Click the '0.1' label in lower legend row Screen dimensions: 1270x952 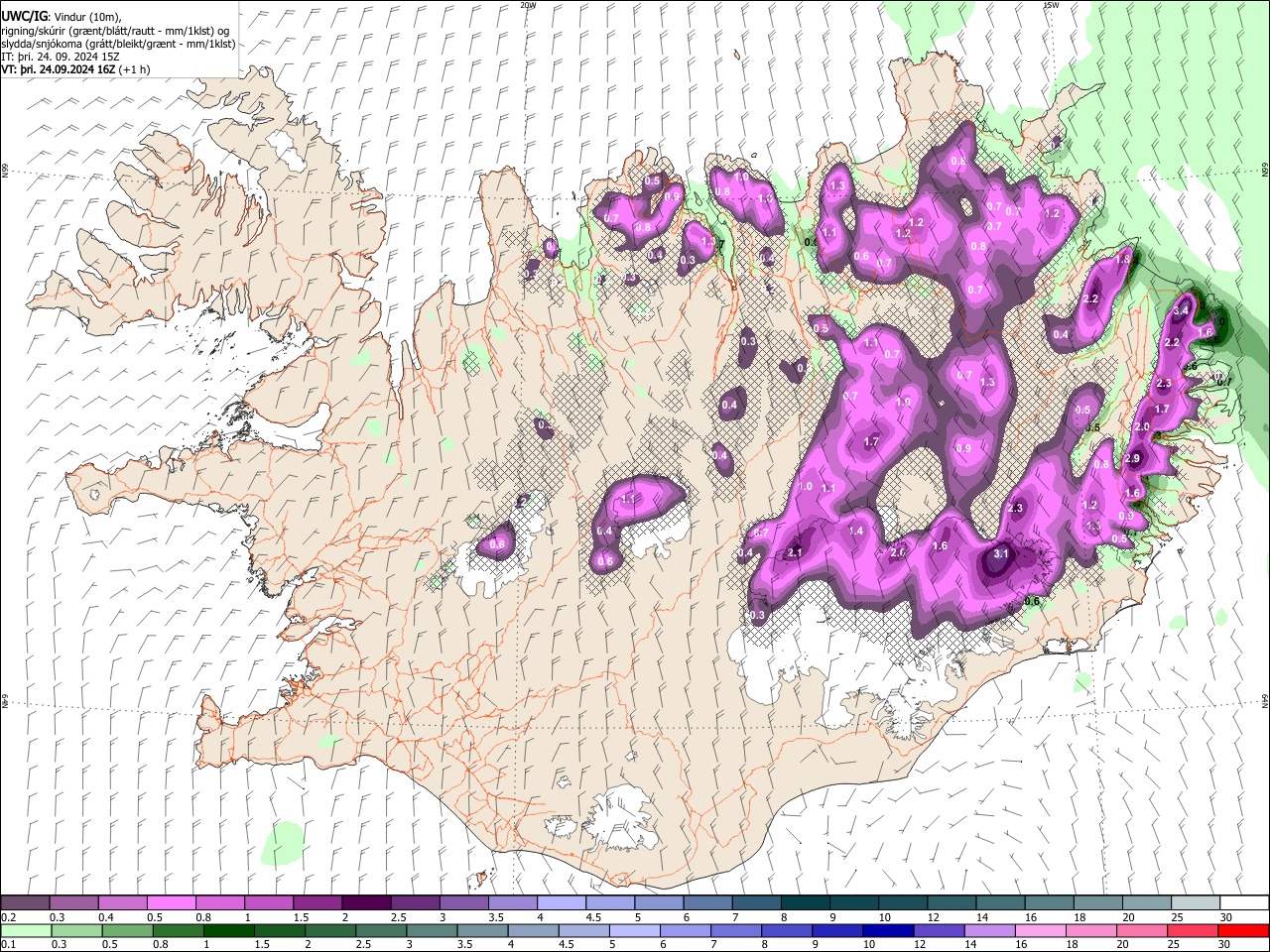pos(8,945)
